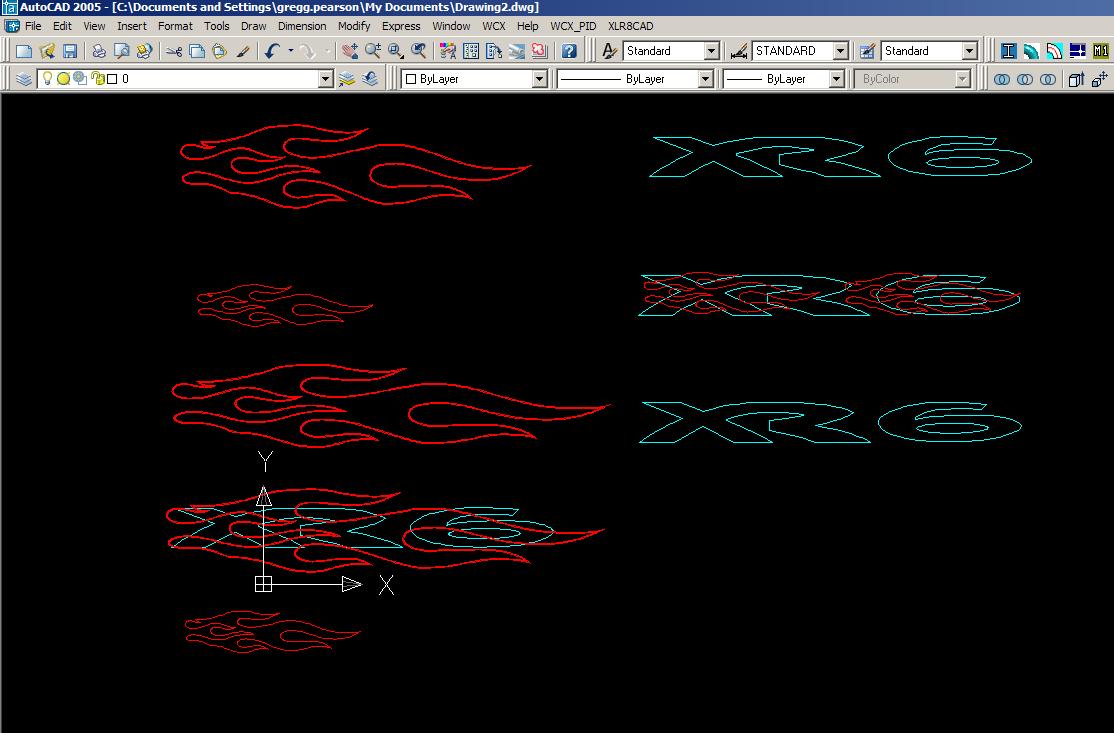Select the Cut scissors icon
1114x733 pixels.
point(174,51)
